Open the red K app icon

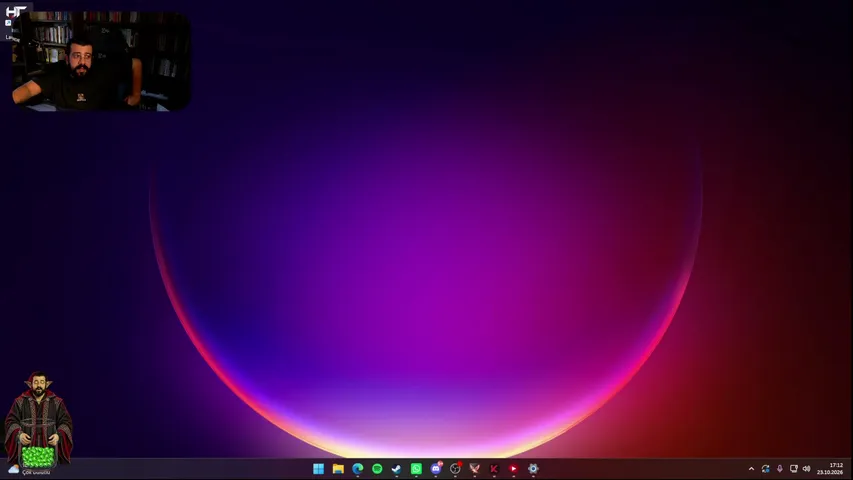point(494,469)
